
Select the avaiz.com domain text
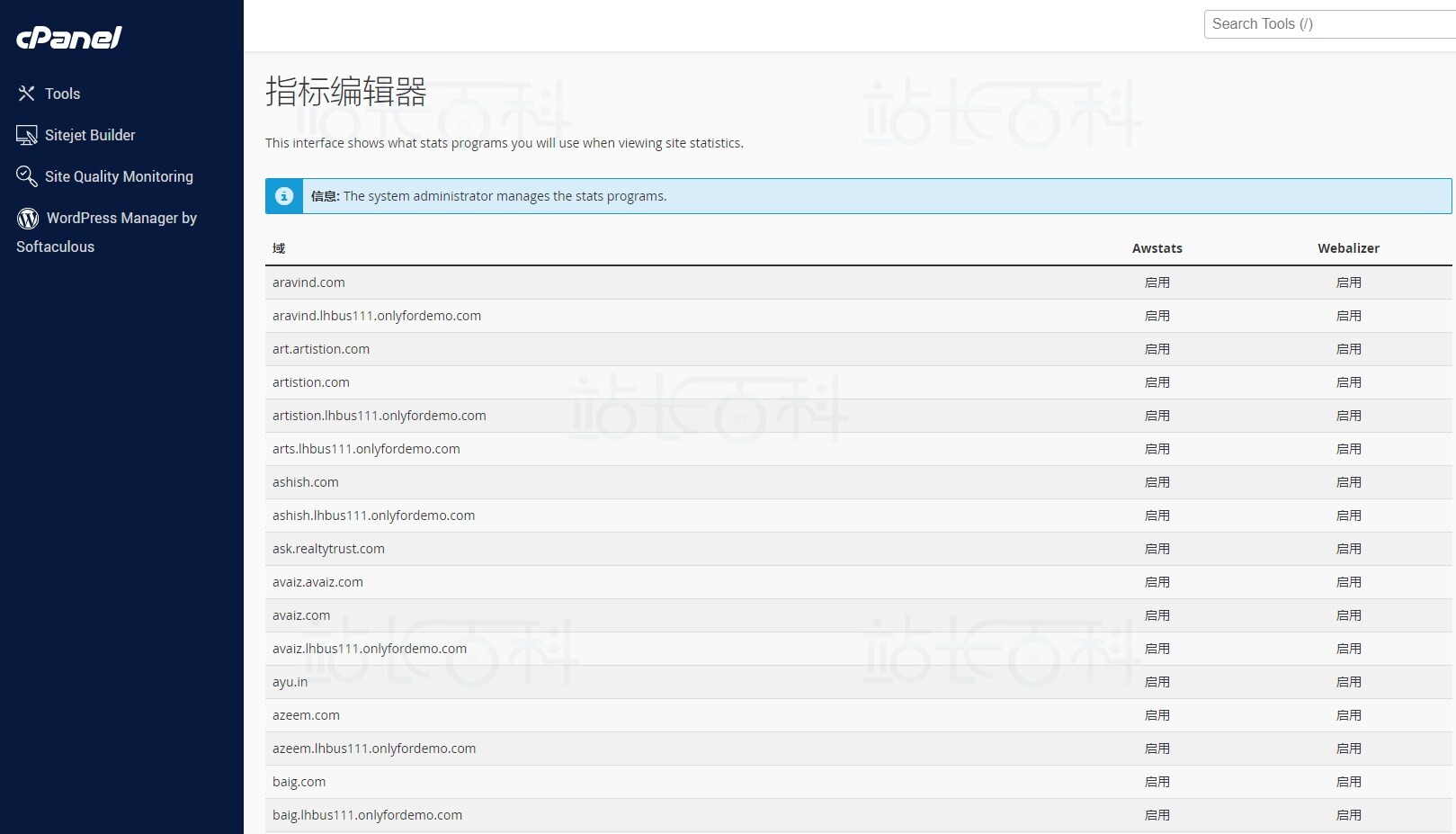tap(301, 615)
